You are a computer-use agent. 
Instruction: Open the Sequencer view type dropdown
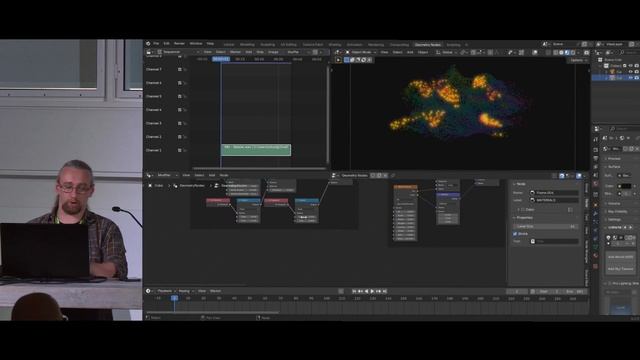pos(178,52)
